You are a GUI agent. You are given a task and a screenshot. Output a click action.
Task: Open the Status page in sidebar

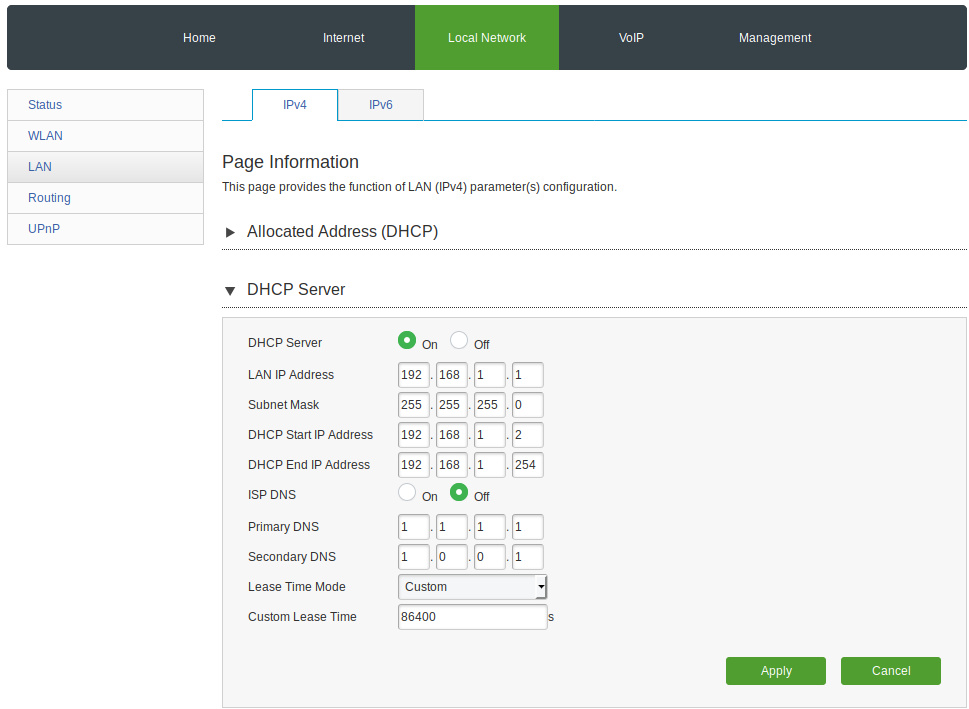point(45,104)
